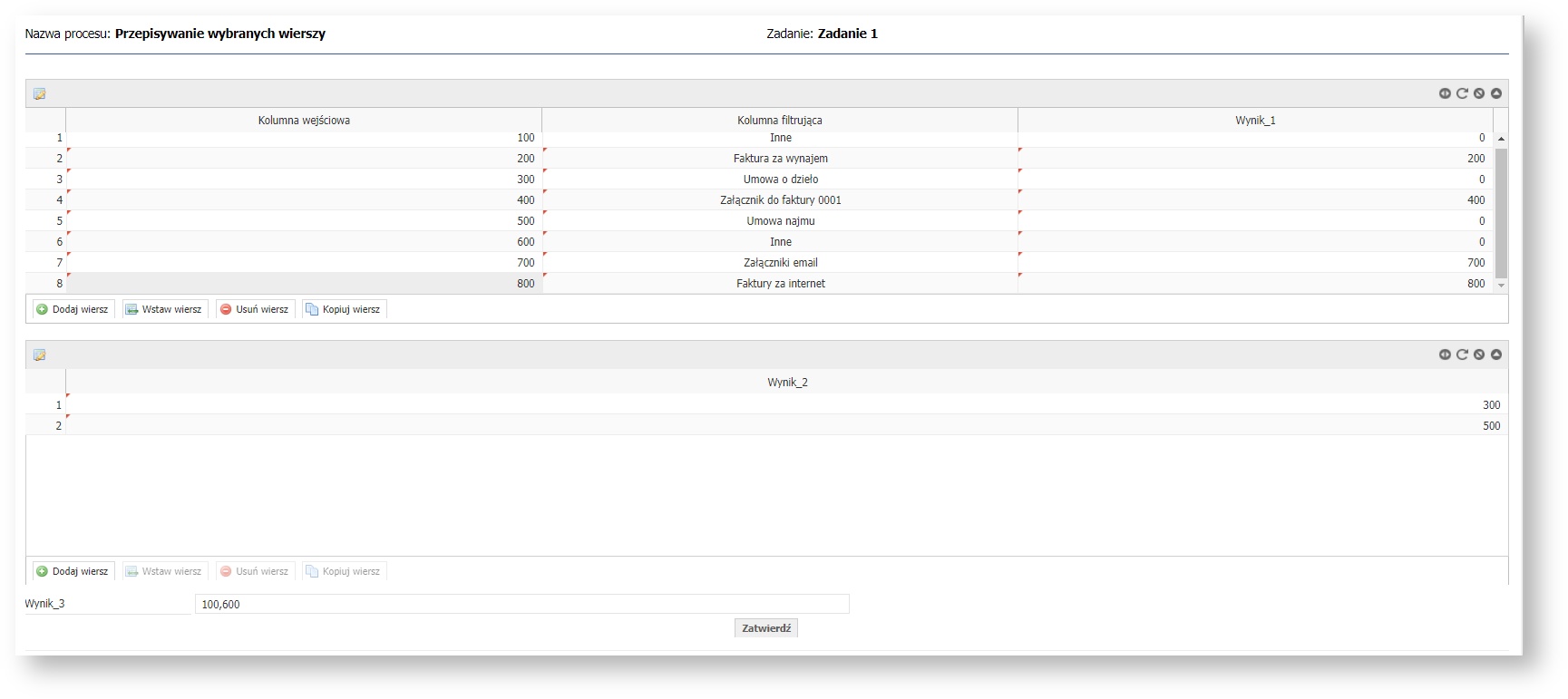This screenshot has width=1568, height=699.
Task: Click the edit-table icon above Kolumna wejściowa
Action: point(39,94)
